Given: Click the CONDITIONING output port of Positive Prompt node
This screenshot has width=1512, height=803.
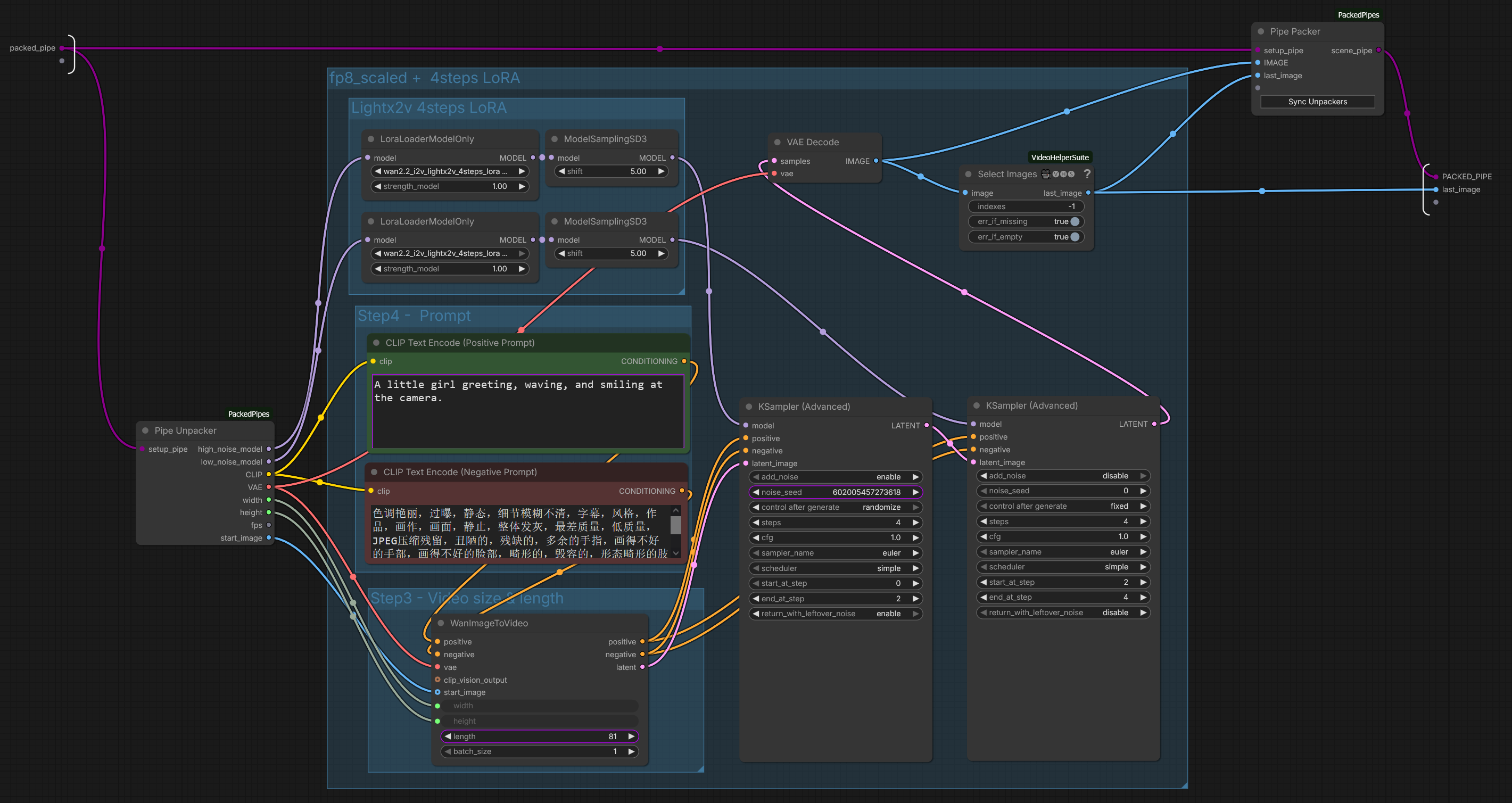Looking at the screenshot, I should 684,361.
